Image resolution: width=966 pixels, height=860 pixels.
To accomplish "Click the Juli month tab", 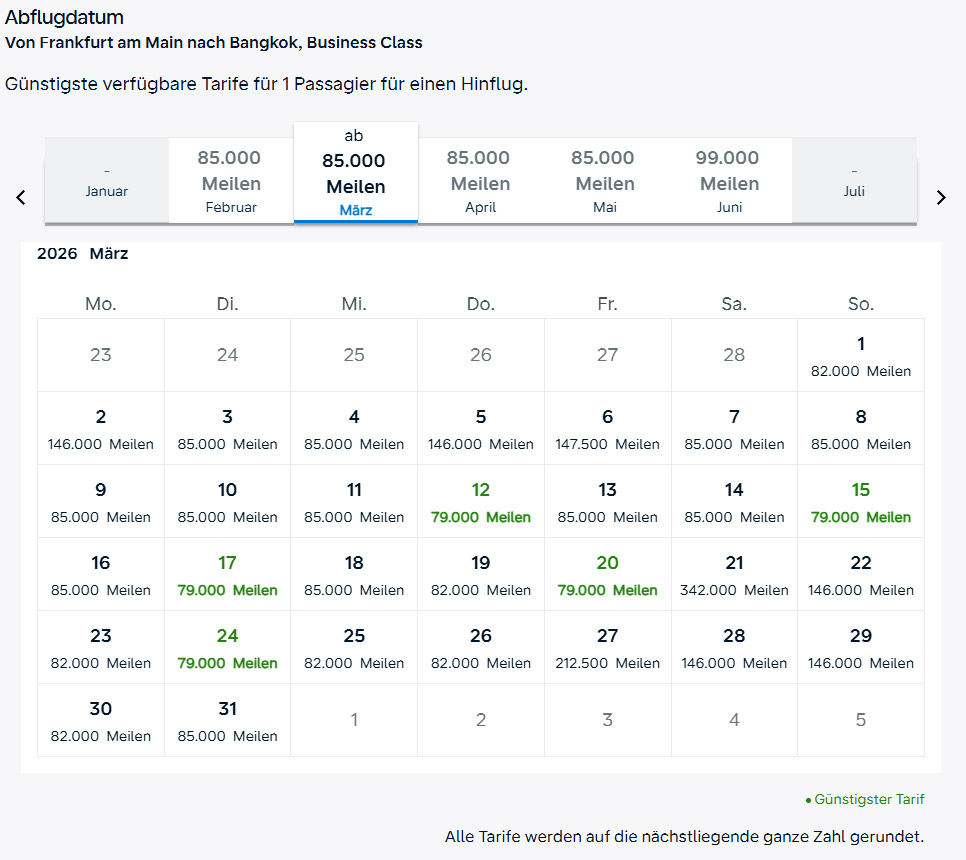I will (853, 181).
